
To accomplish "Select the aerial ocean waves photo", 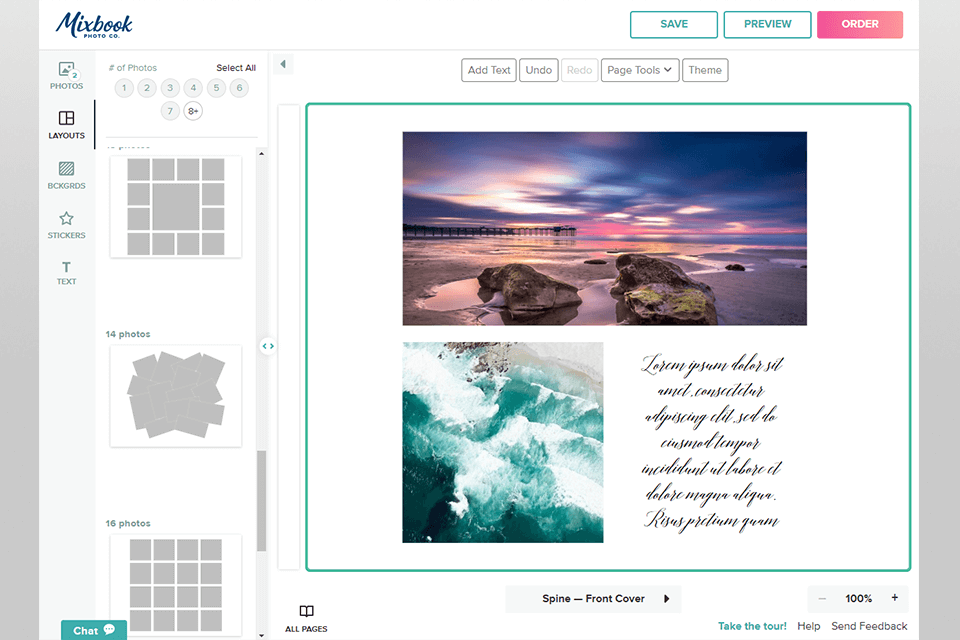I will 503,442.
